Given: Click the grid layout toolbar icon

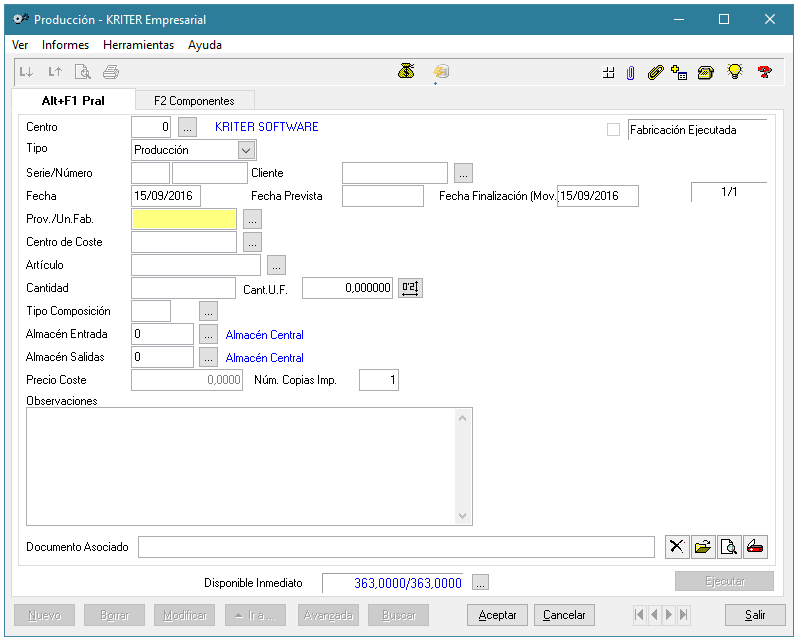Looking at the screenshot, I should [608, 73].
